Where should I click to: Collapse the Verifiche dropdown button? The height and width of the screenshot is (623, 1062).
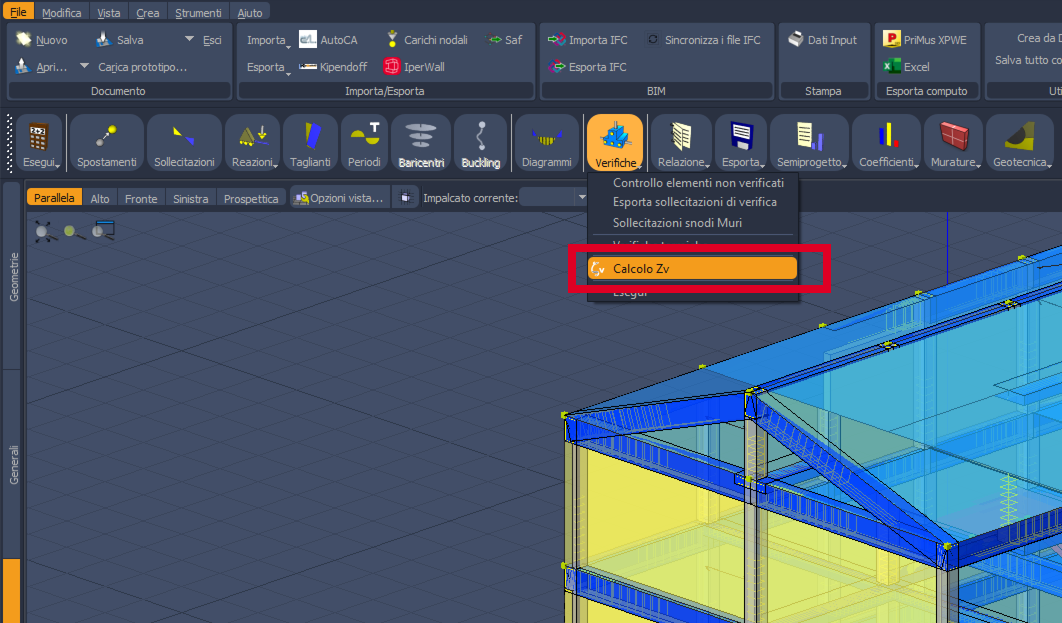pos(616,143)
